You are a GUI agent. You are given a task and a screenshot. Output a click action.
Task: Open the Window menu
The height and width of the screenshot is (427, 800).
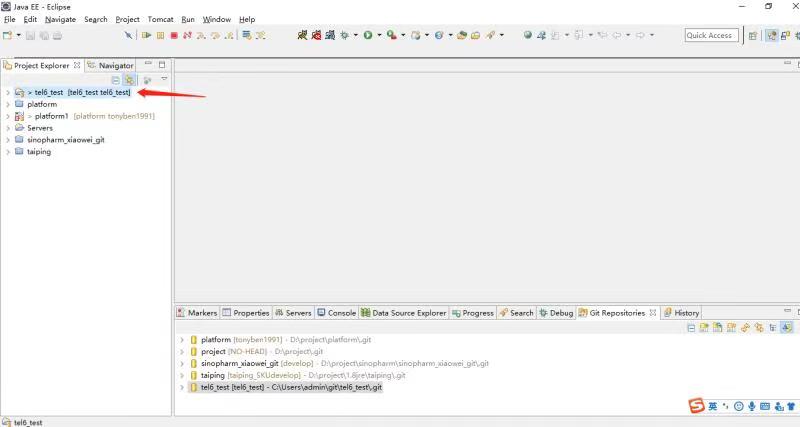point(217,19)
